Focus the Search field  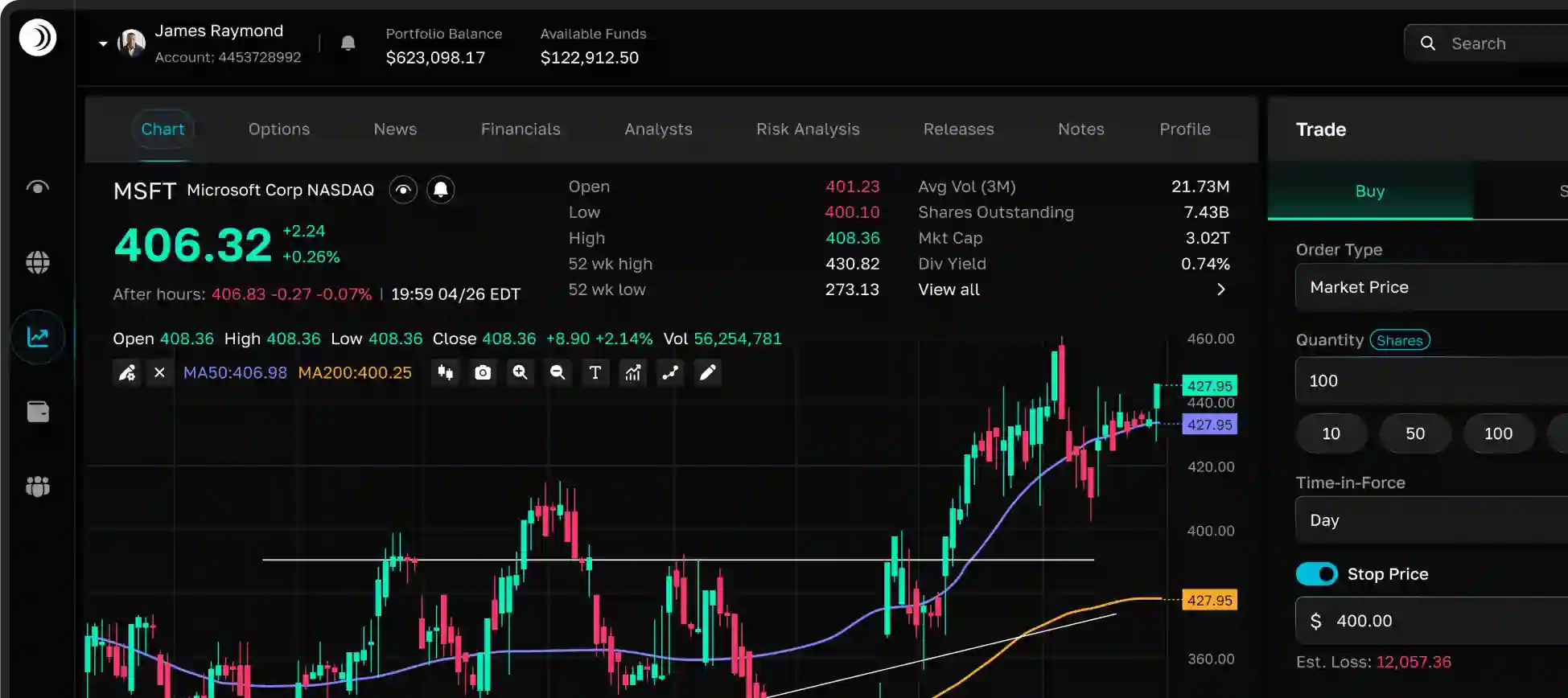pos(1487,43)
